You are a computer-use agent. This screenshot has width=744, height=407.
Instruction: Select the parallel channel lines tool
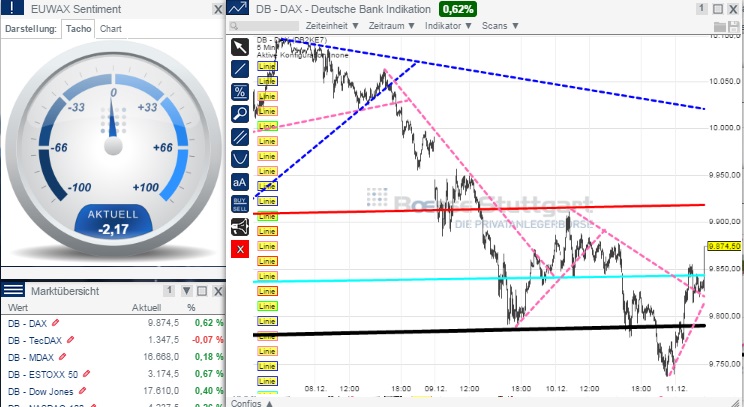(240, 137)
